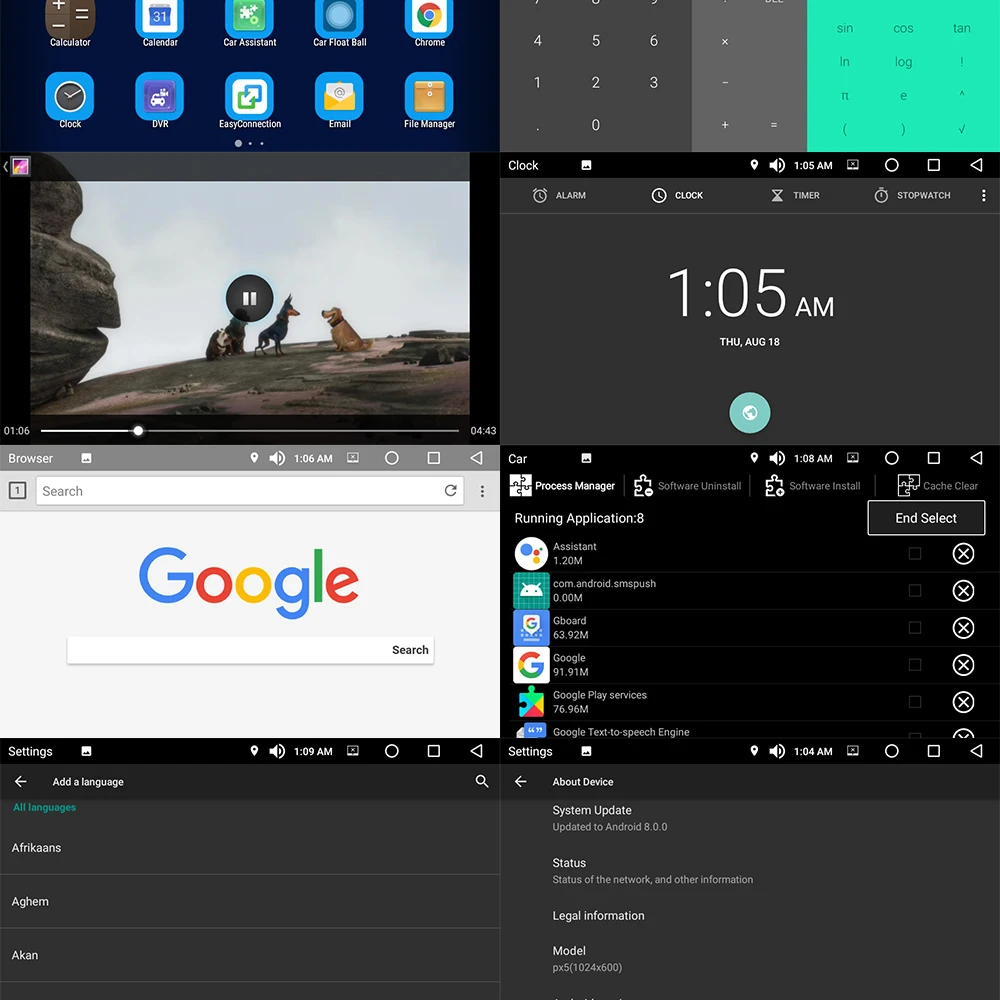Open the Software Uninstall tab
Image resolution: width=1000 pixels, height=1000 pixels.
tap(687, 486)
